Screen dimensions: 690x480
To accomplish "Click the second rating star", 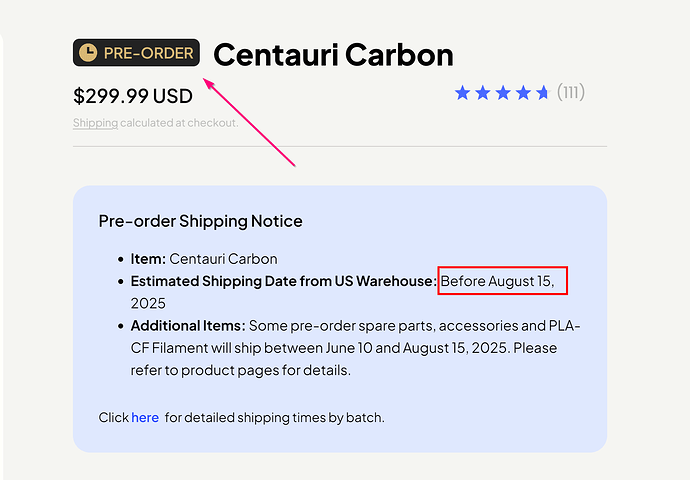I will pyautogui.click(x=482, y=93).
